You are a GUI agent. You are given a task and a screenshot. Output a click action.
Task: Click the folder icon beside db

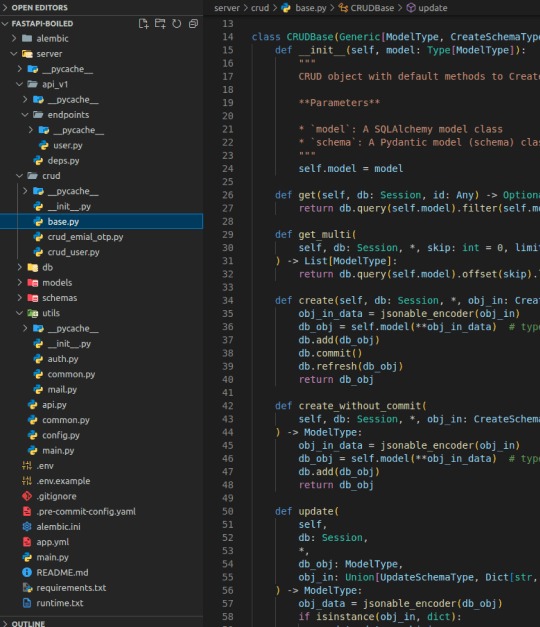click(32, 267)
